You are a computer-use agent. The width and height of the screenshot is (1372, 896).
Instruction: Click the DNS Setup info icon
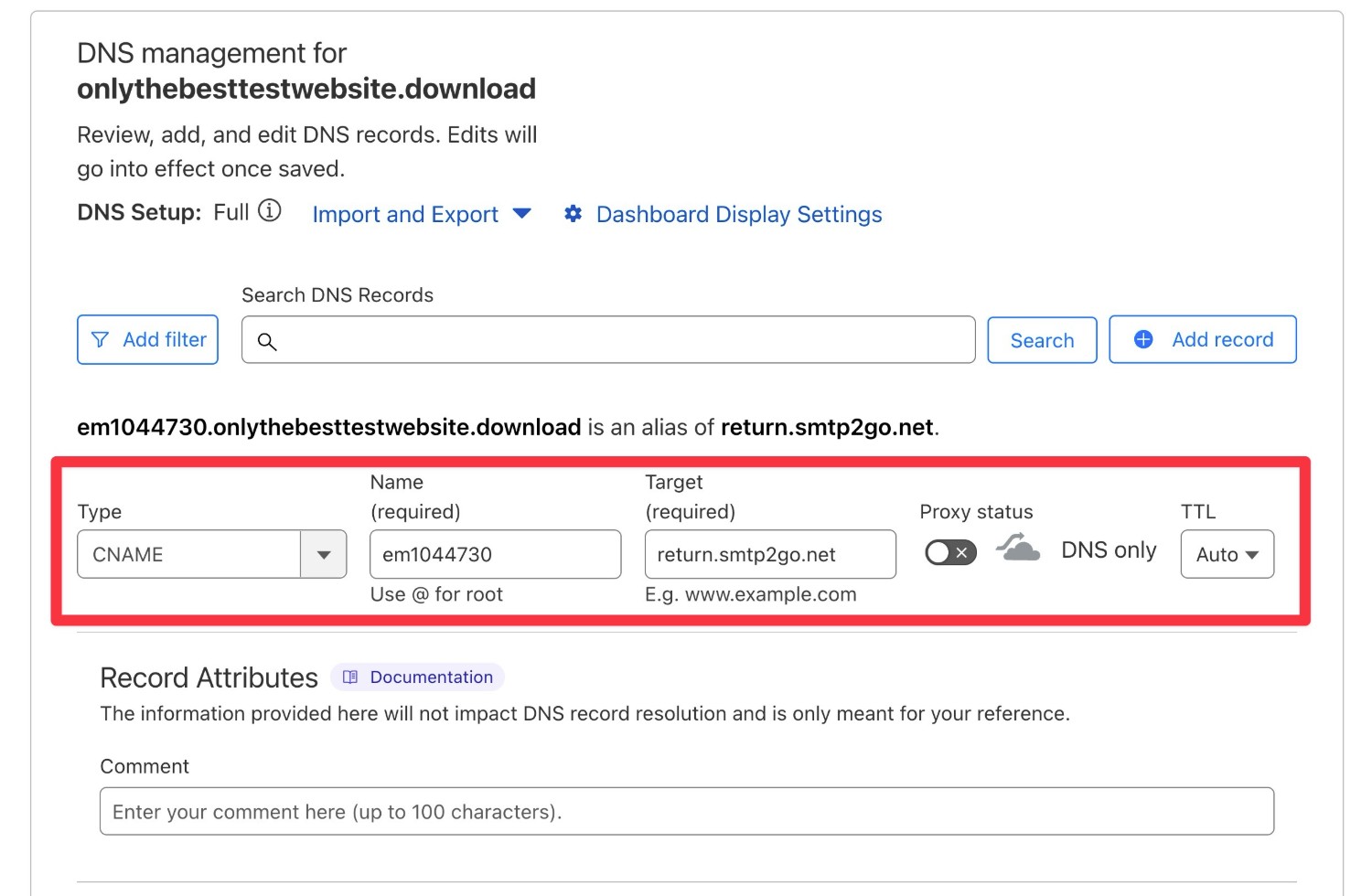tap(270, 211)
